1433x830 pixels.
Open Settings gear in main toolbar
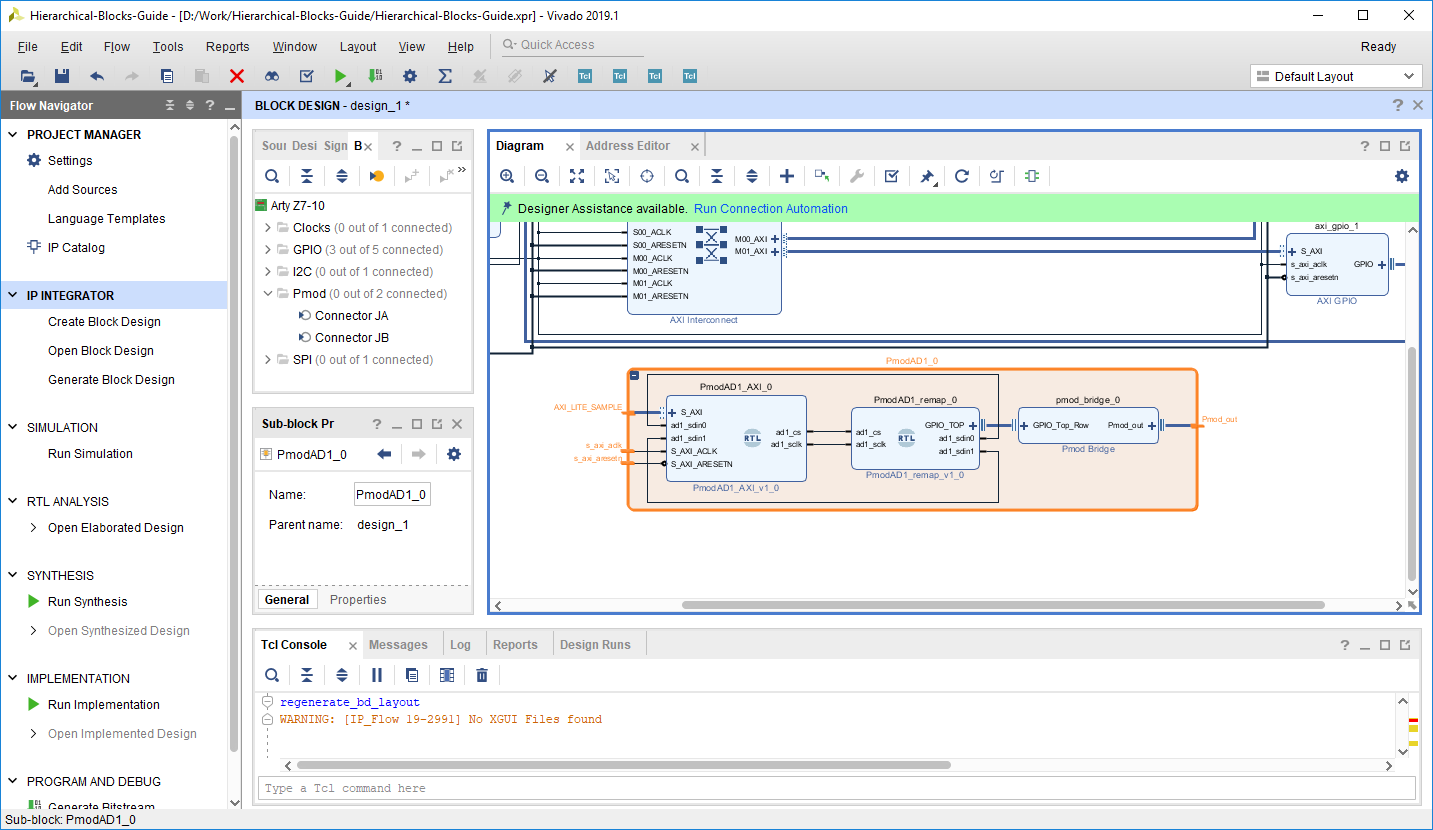coord(410,76)
